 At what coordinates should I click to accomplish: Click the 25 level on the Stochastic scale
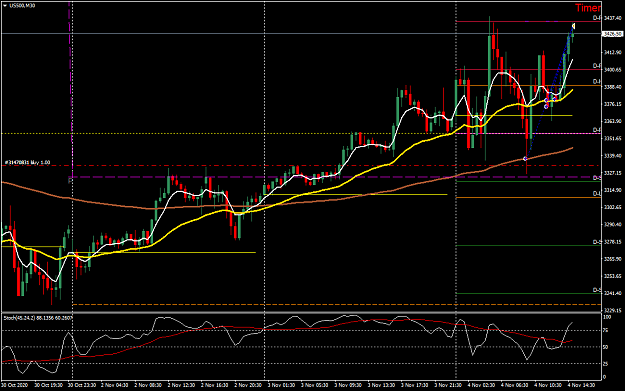[606, 363]
